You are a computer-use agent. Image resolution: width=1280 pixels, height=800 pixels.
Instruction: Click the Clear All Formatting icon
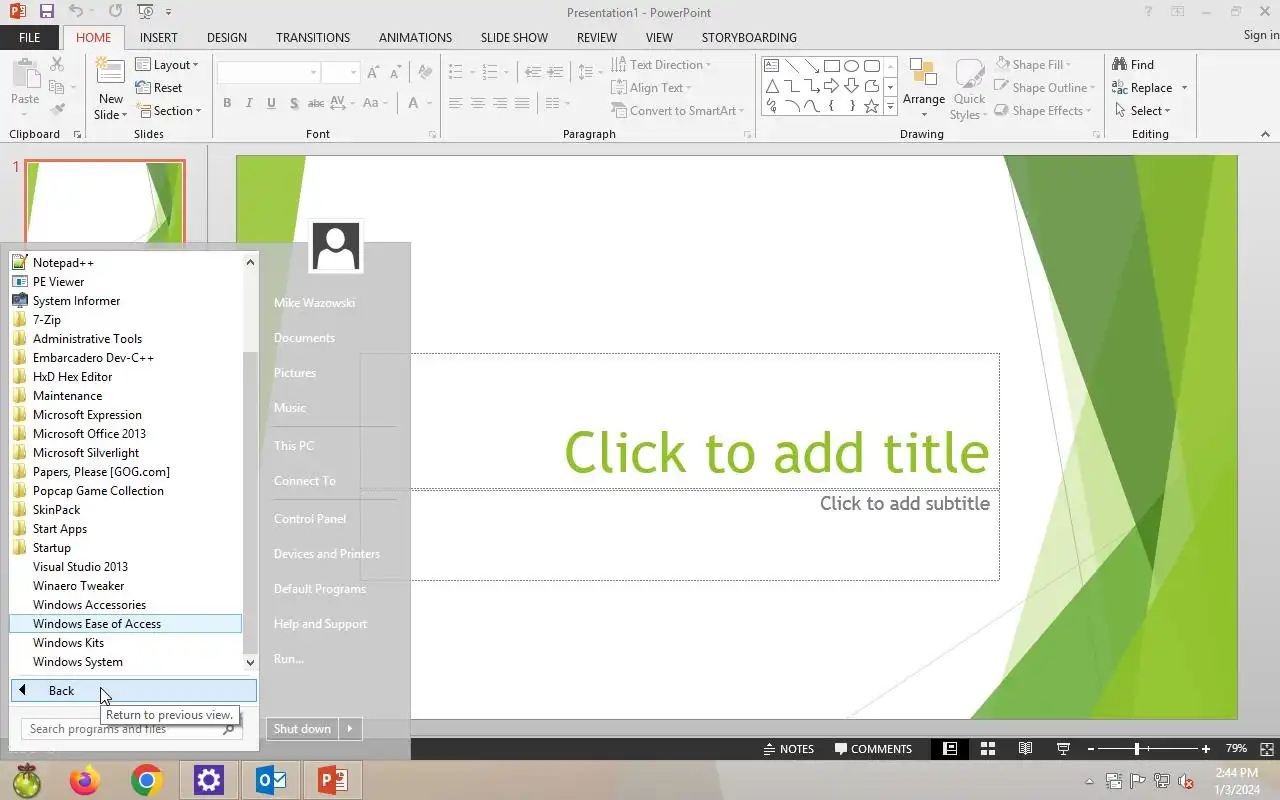pos(425,73)
